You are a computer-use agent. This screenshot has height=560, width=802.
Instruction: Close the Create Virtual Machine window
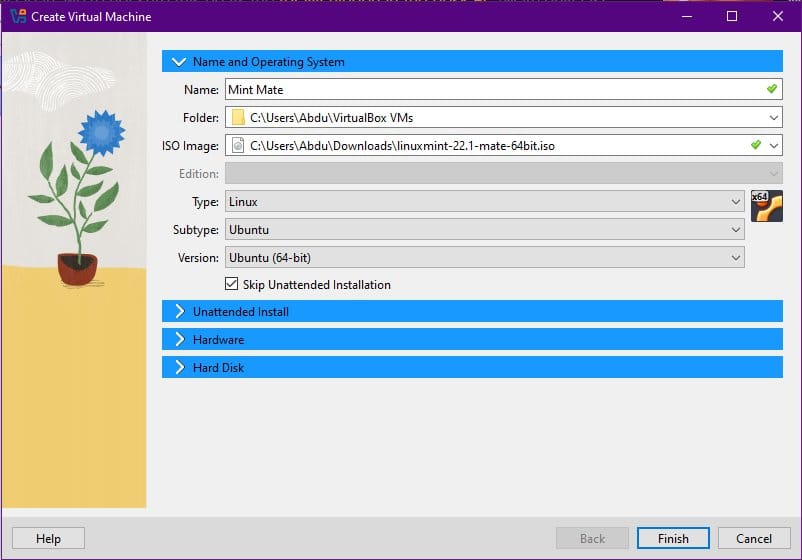tap(777, 16)
